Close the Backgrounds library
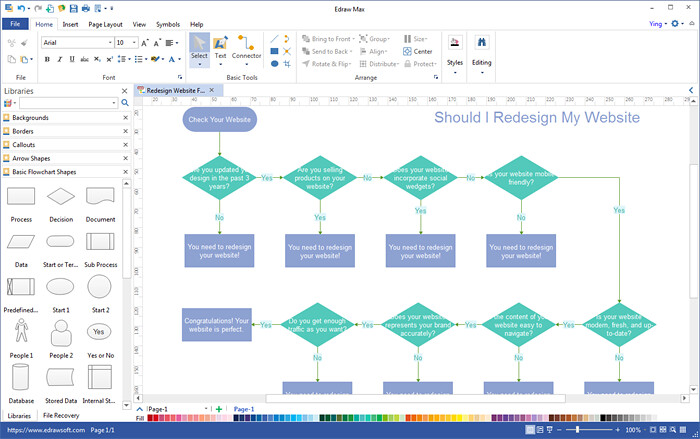Image resolution: width=700 pixels, height=439 pixels. pyautogui.click(x=125, y=118)
